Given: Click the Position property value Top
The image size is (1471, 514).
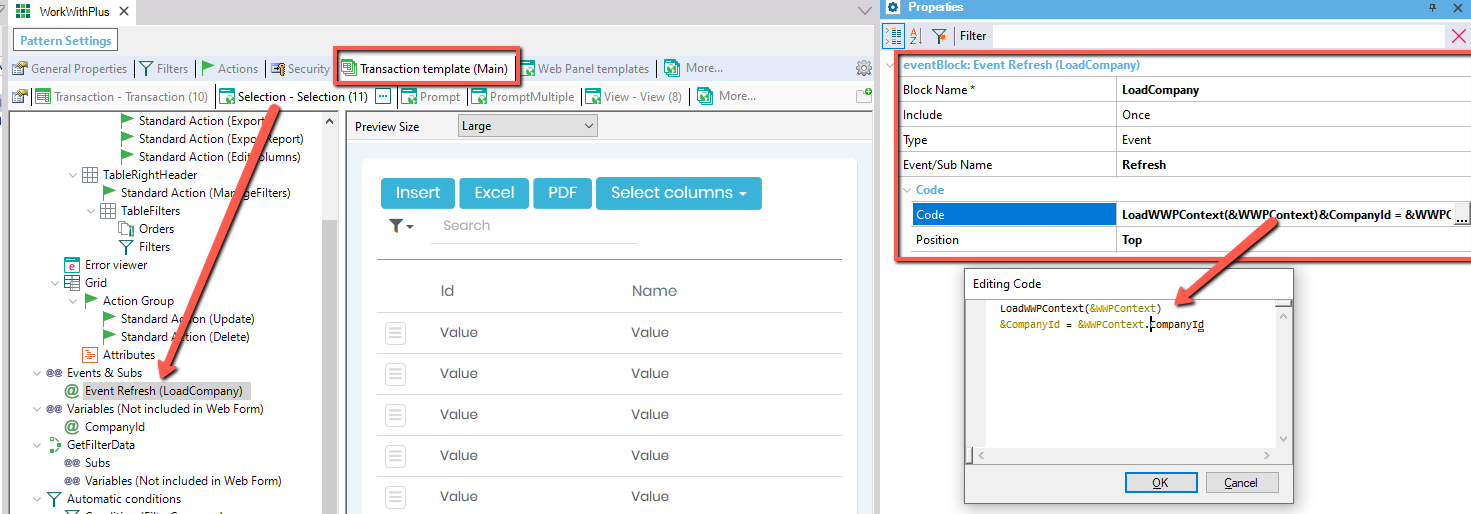Looking at the screenshot, I should coord(1132,240).
